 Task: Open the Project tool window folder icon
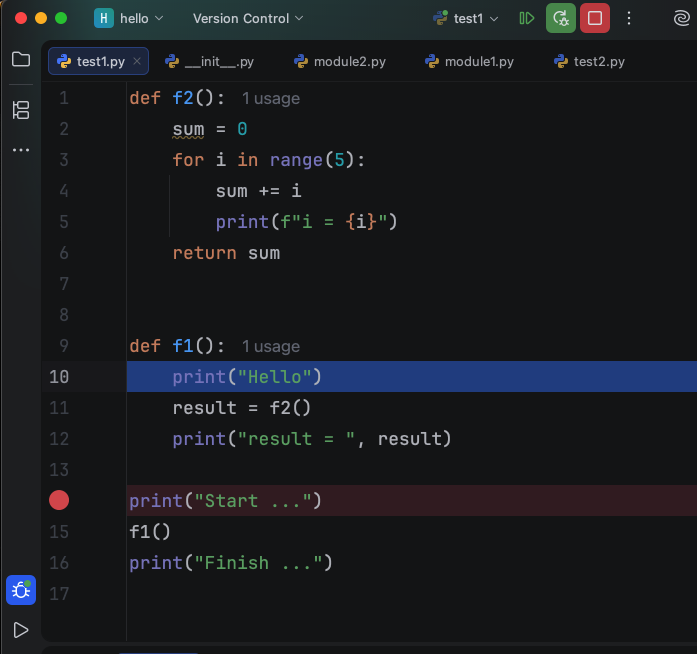(x=21, y=59)
